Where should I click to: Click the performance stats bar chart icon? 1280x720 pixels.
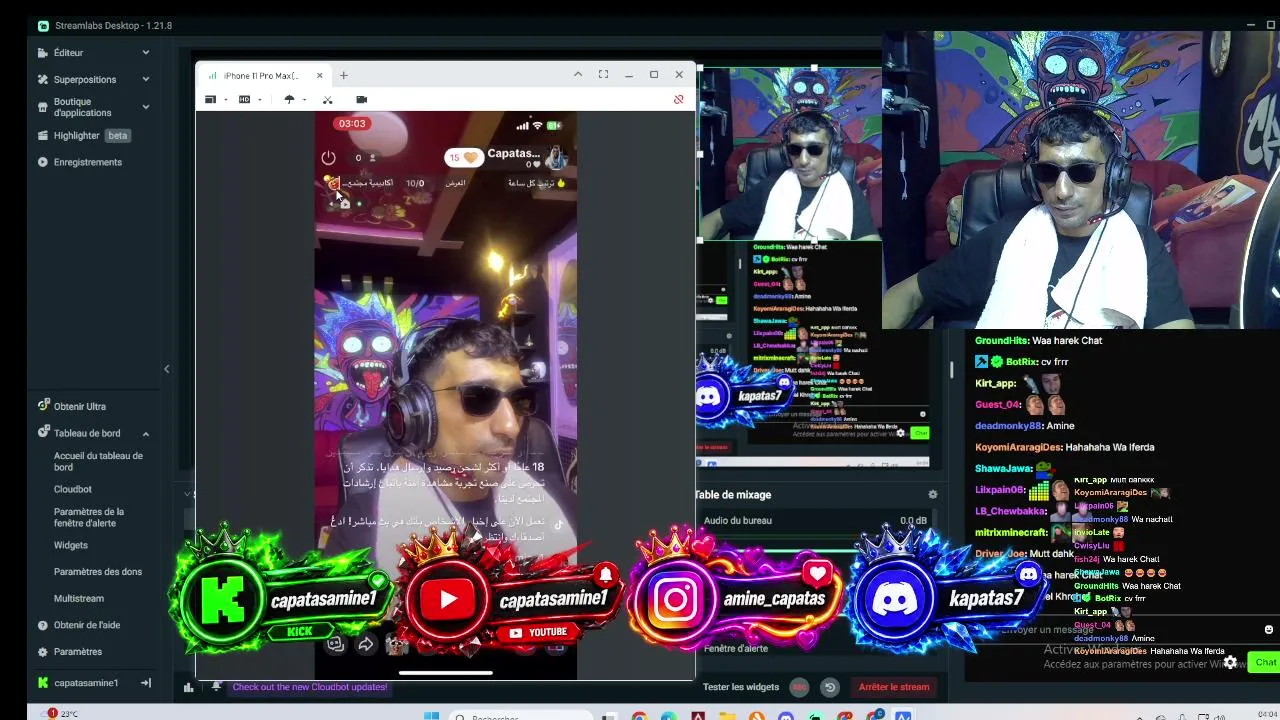click(x=188, y=687)
